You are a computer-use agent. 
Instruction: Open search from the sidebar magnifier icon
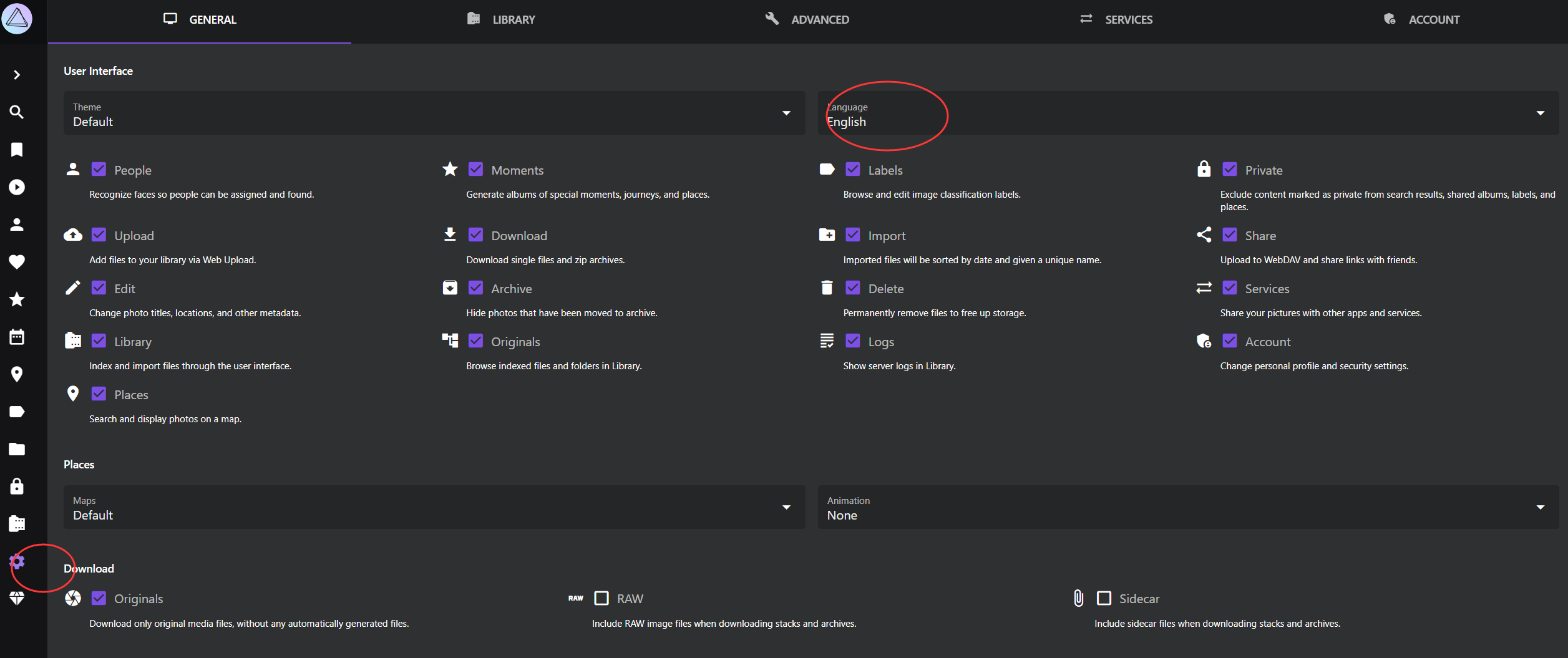point(17,112)
